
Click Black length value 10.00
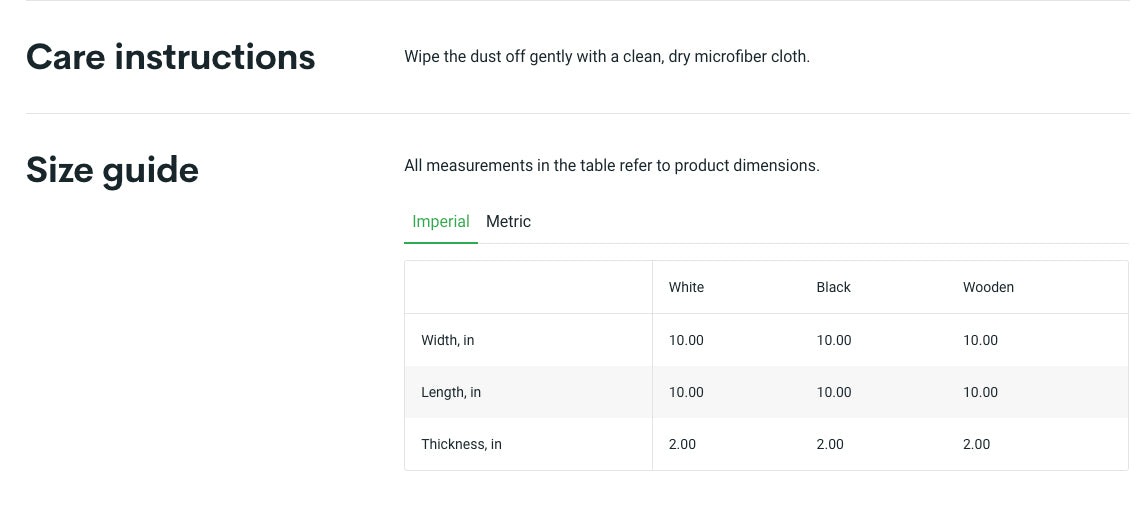tap(833, 392)
